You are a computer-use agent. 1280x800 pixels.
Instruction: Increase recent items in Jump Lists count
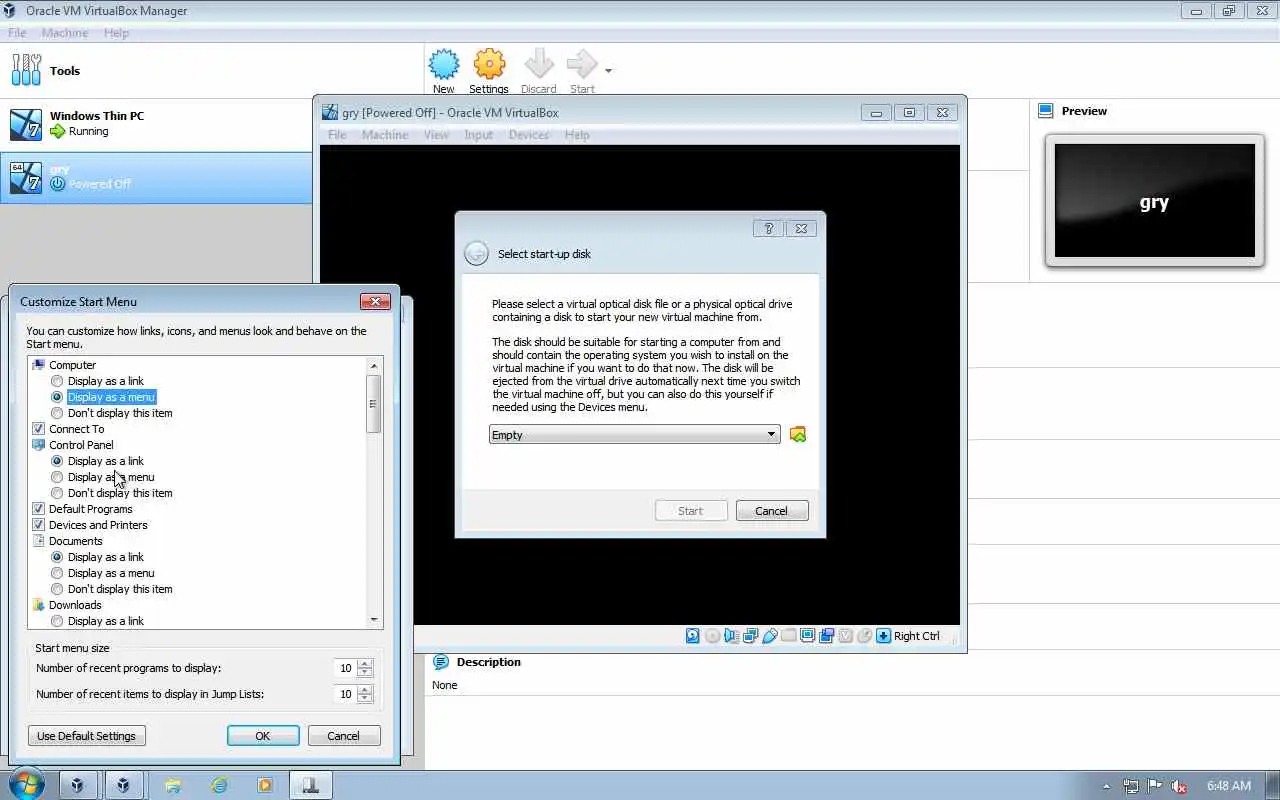click(365, 689)
